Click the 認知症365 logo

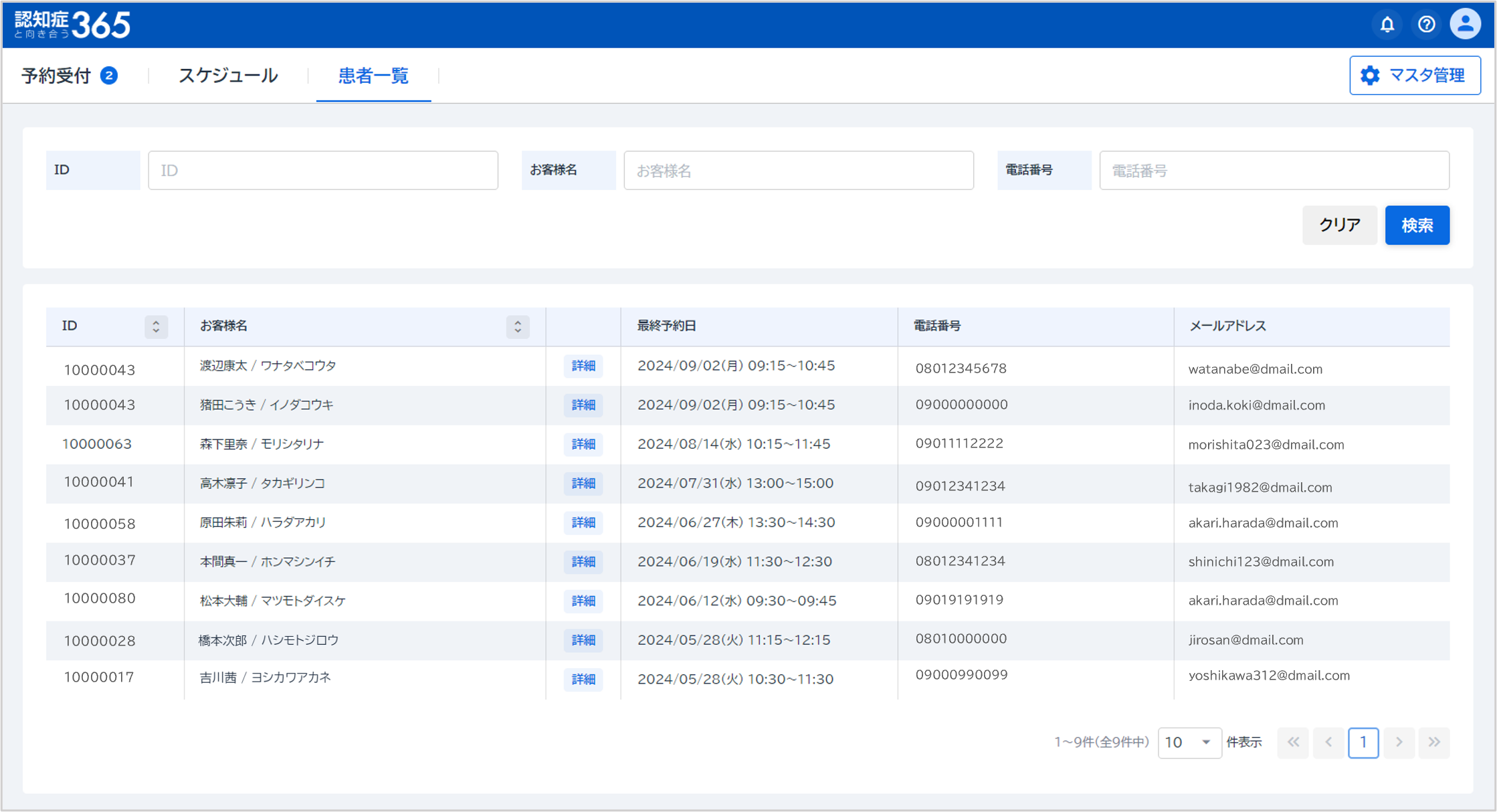point(72,25)
